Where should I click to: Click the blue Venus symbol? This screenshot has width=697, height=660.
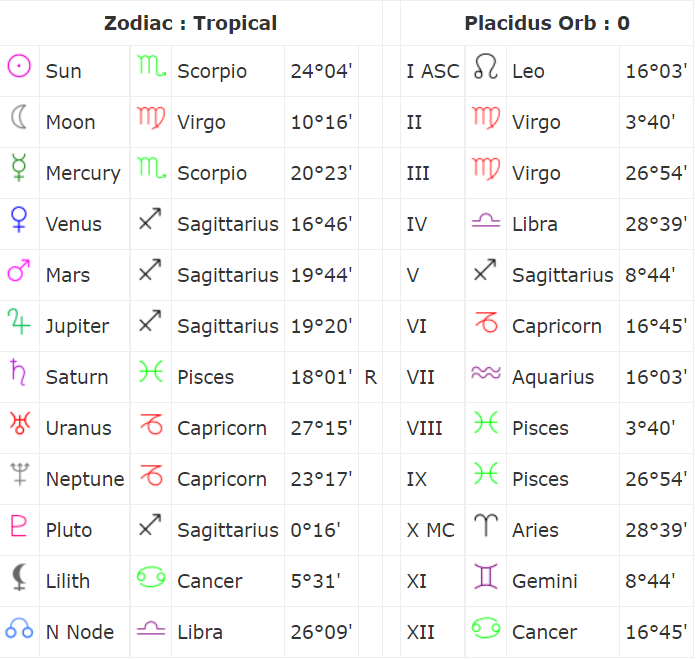(19, 219)
